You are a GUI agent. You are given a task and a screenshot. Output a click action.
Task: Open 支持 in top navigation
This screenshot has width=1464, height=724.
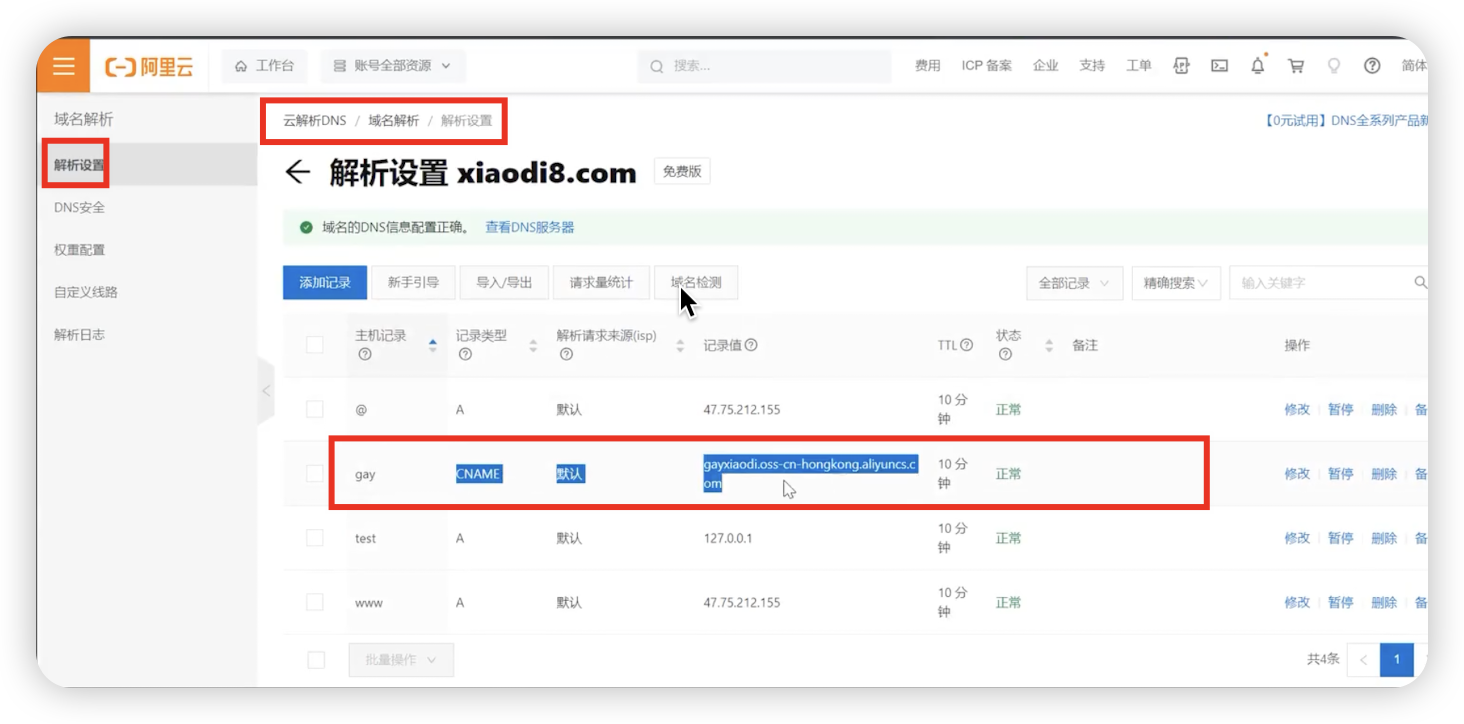coord(1092,66)
